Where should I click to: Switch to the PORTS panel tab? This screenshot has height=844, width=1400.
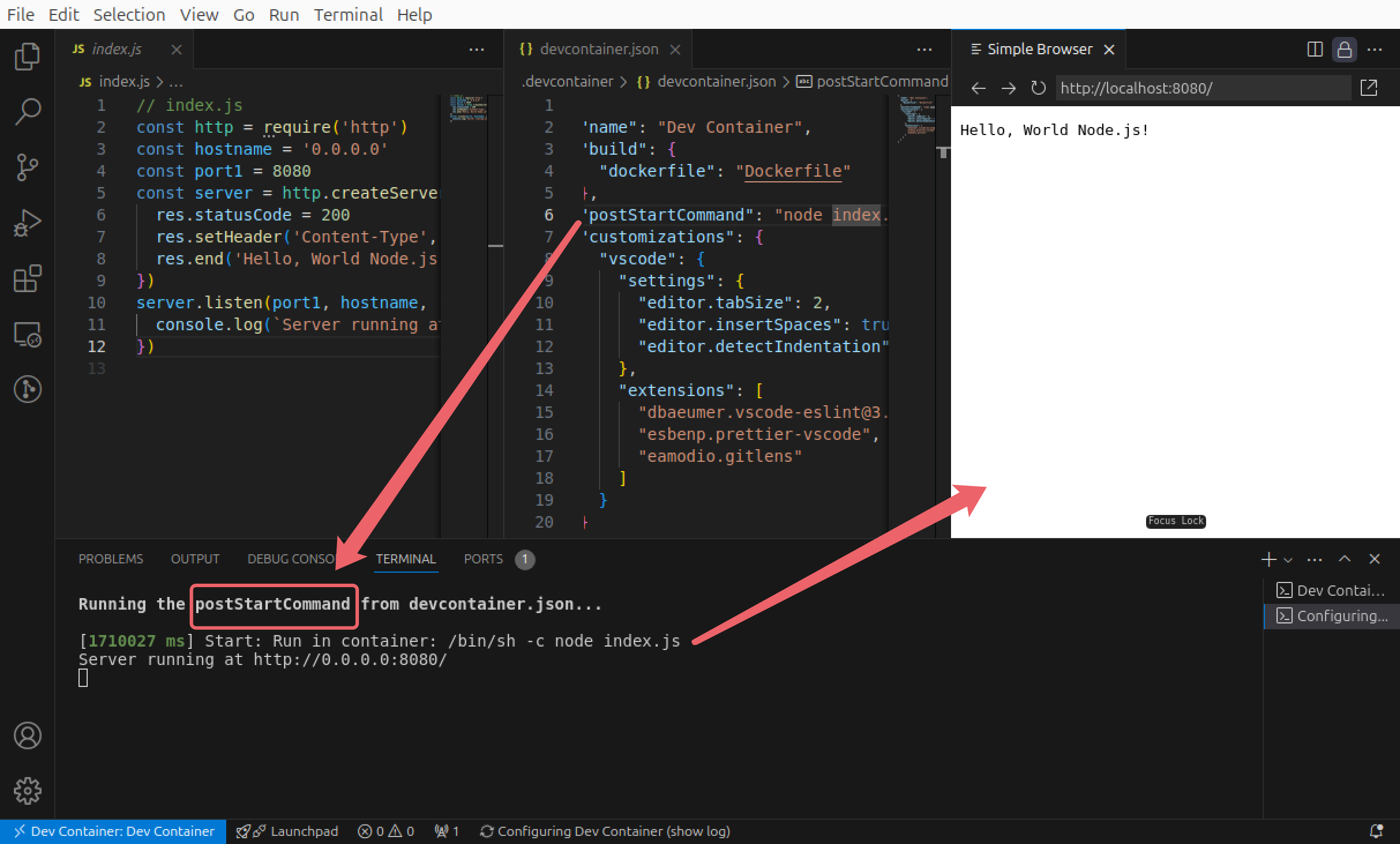point(483,559)
